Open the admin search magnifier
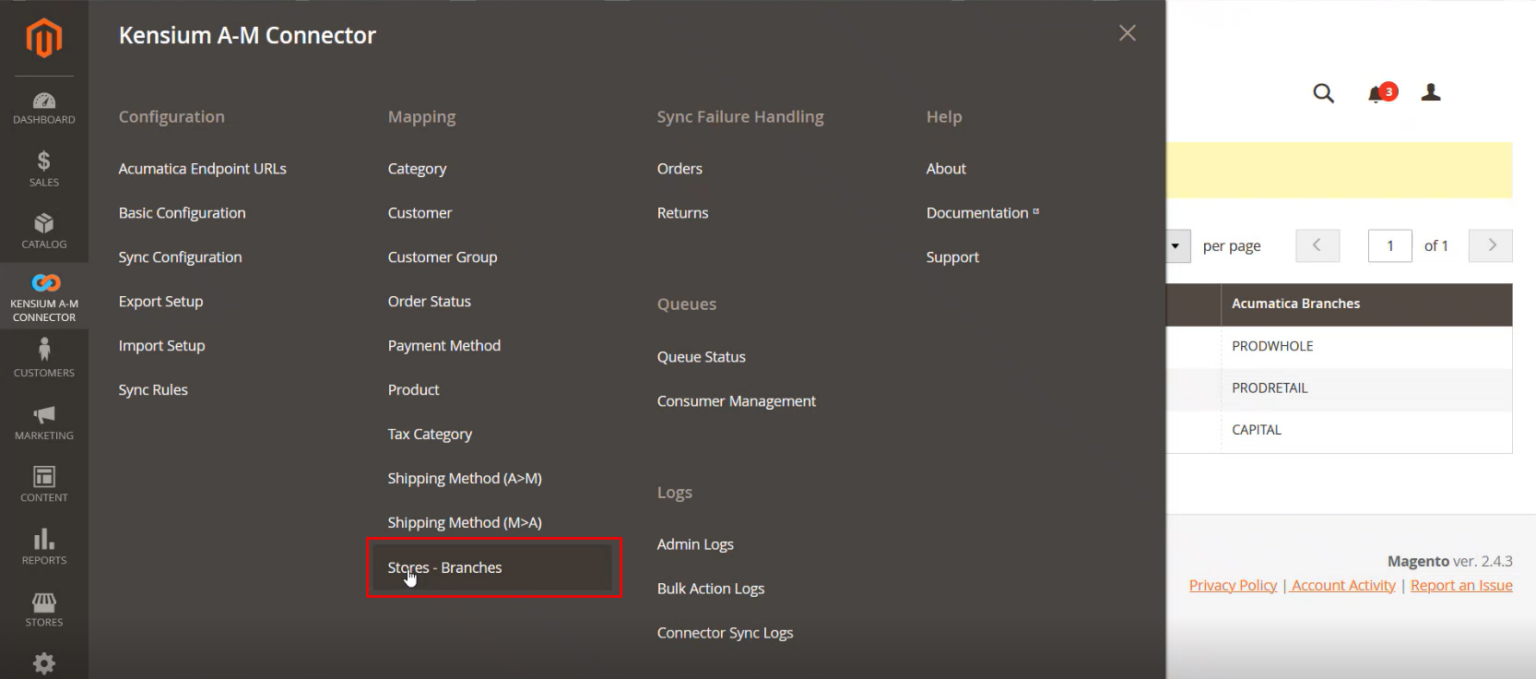Image resolution: width=1536 pixels, height=679 pixels. (x=1323, y=92)
